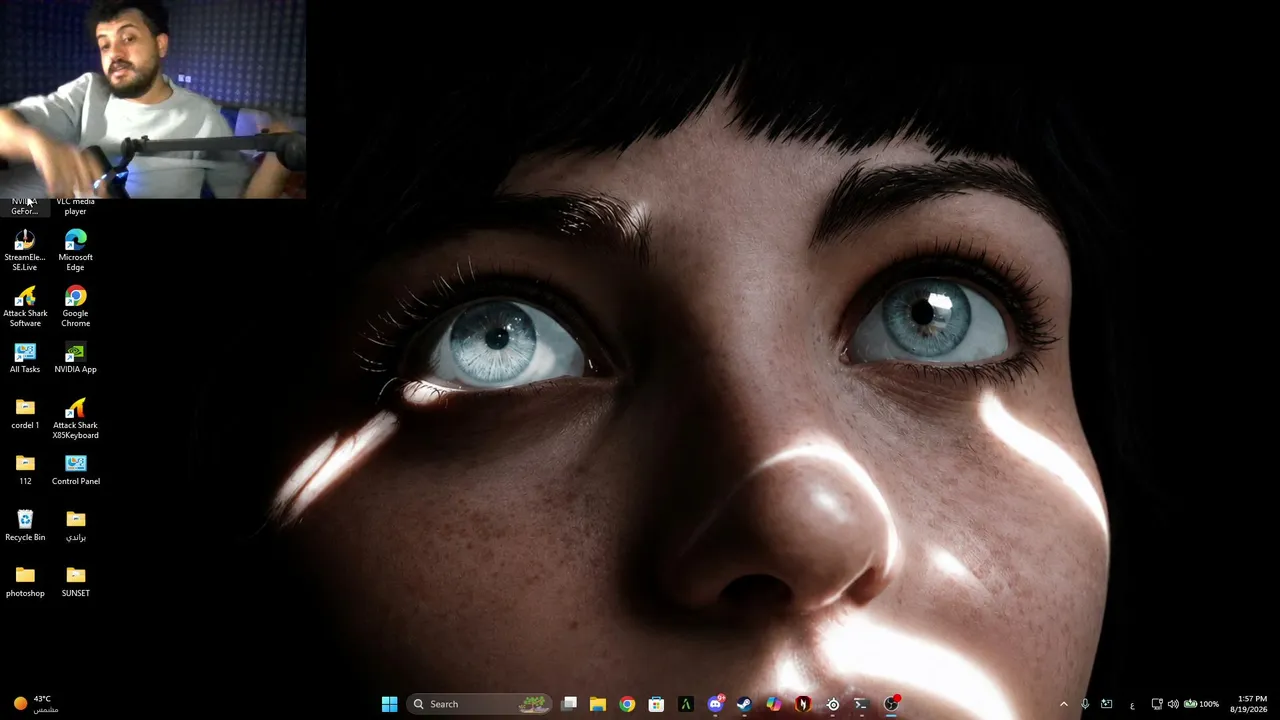Screen dimensions: 1280x720
Task: Open Task View from the taskbar
Action: 569,704
